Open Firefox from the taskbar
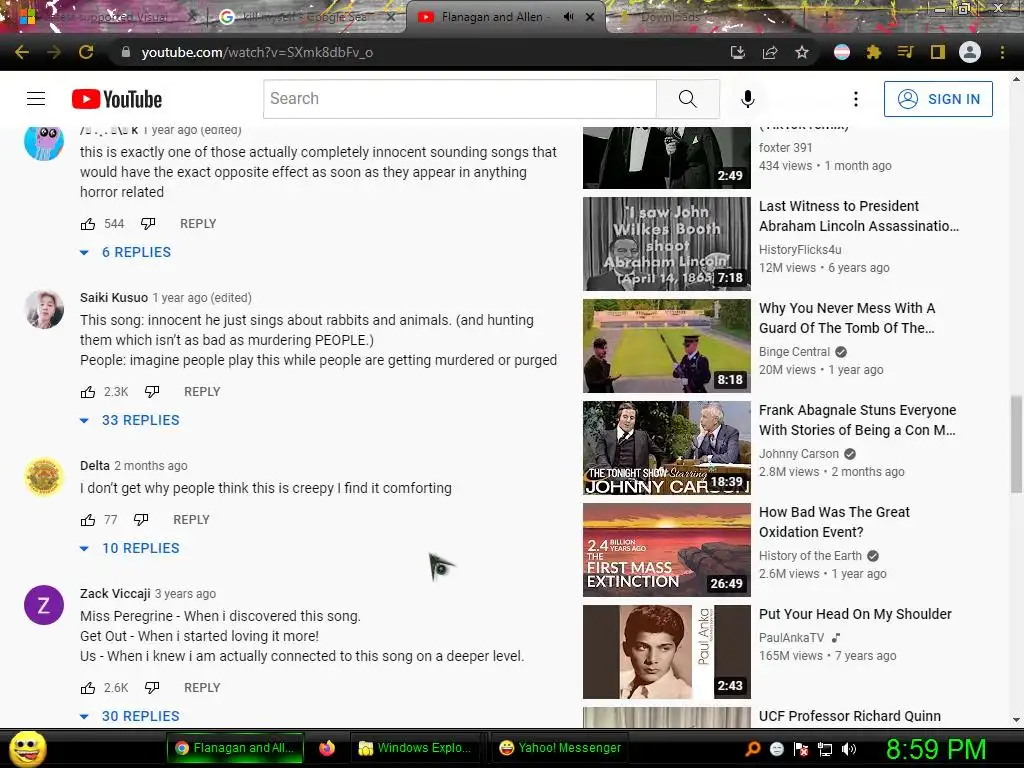 click(327, 748)
